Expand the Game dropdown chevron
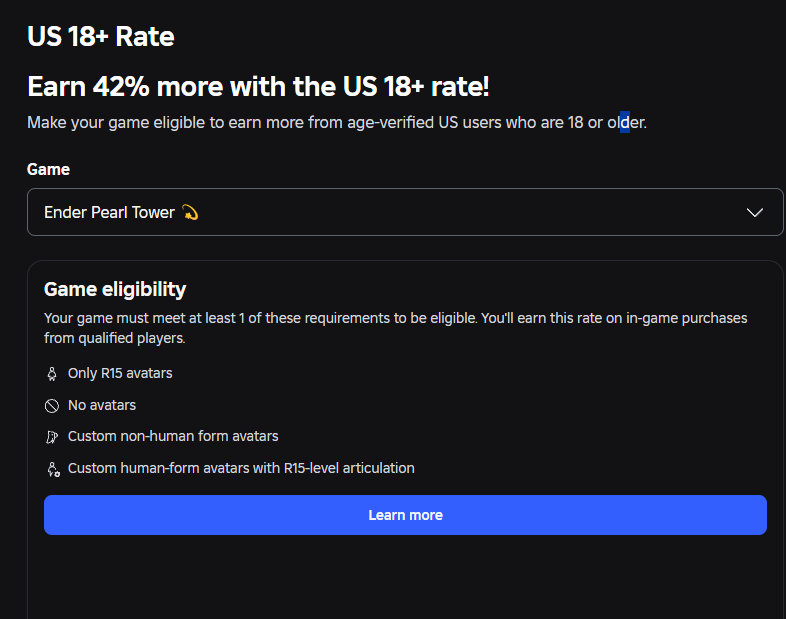The image size is (786, 619). coord(754,213)
